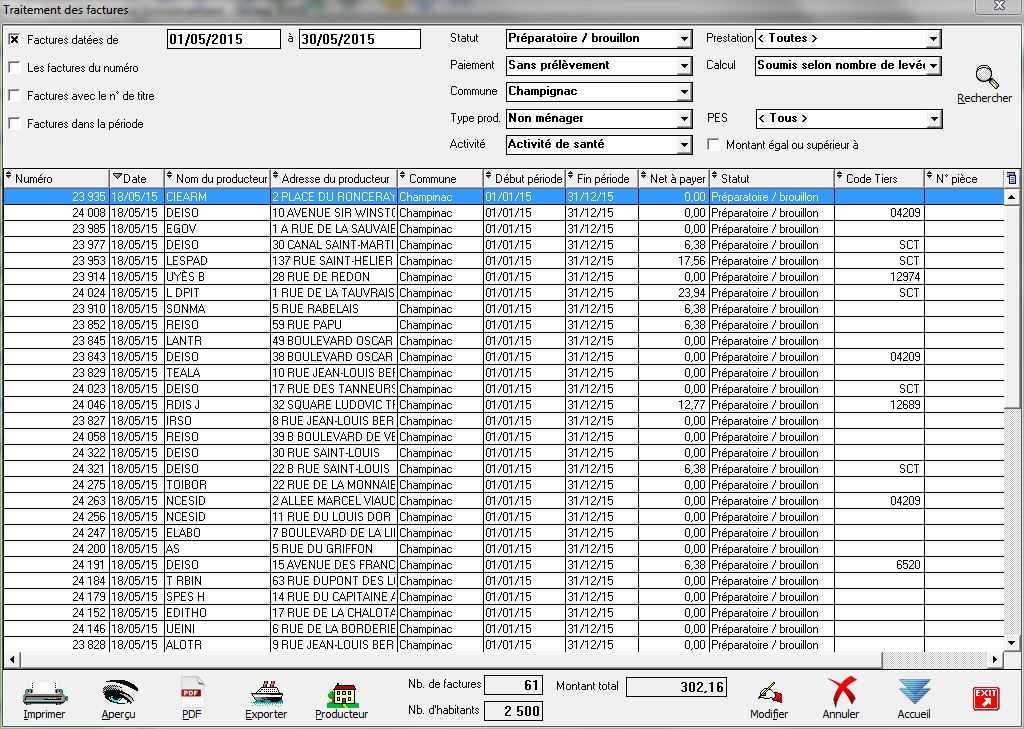The width and height of the screenshot is (1024, 729).
Task: Sort by the Net à payer column
Action: pos(673,178)
